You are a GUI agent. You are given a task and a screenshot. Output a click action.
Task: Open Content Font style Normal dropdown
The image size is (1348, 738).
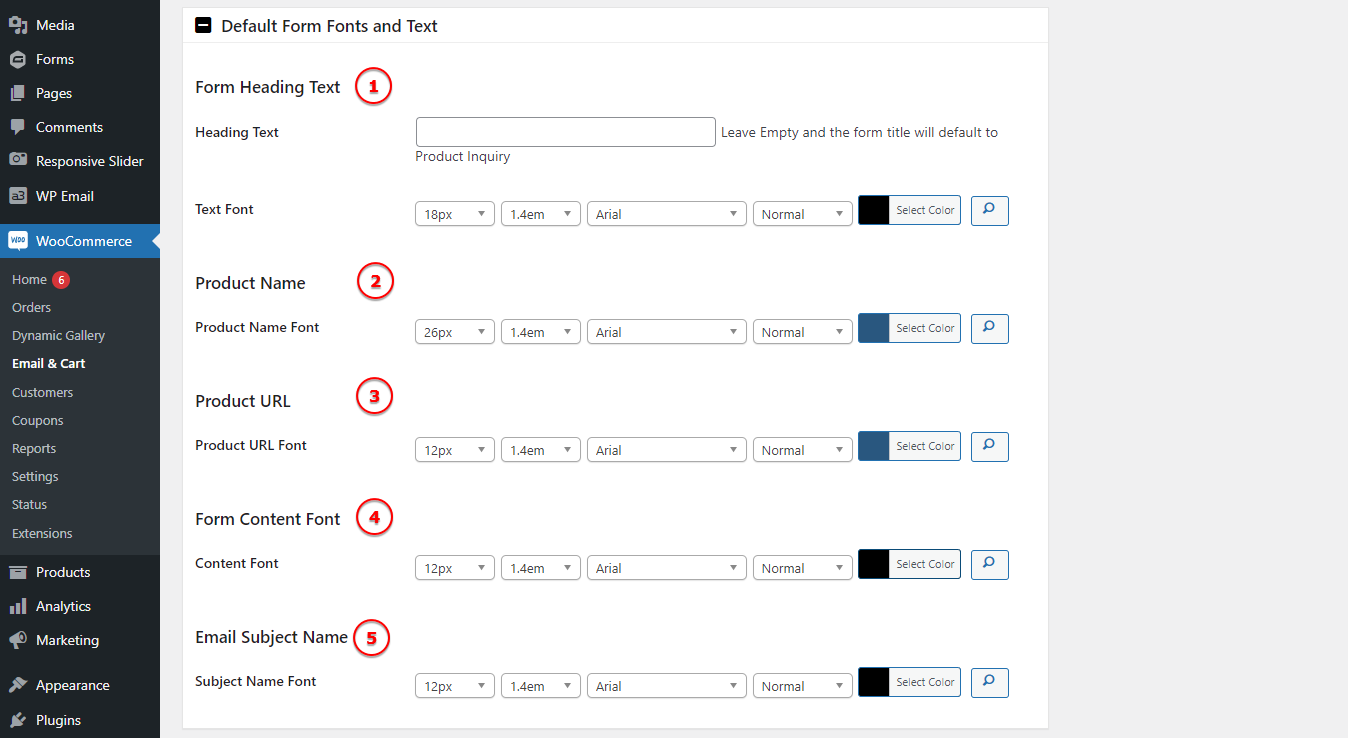(803, 568)
